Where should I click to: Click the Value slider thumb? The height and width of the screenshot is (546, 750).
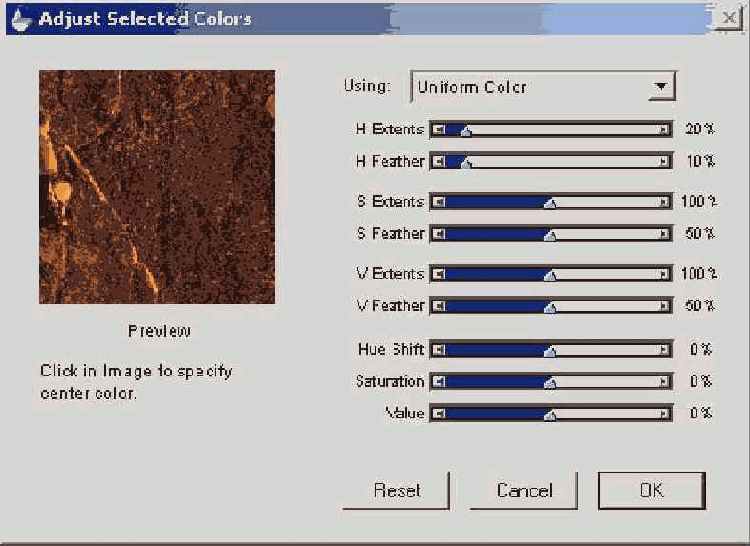coord(550,415)
